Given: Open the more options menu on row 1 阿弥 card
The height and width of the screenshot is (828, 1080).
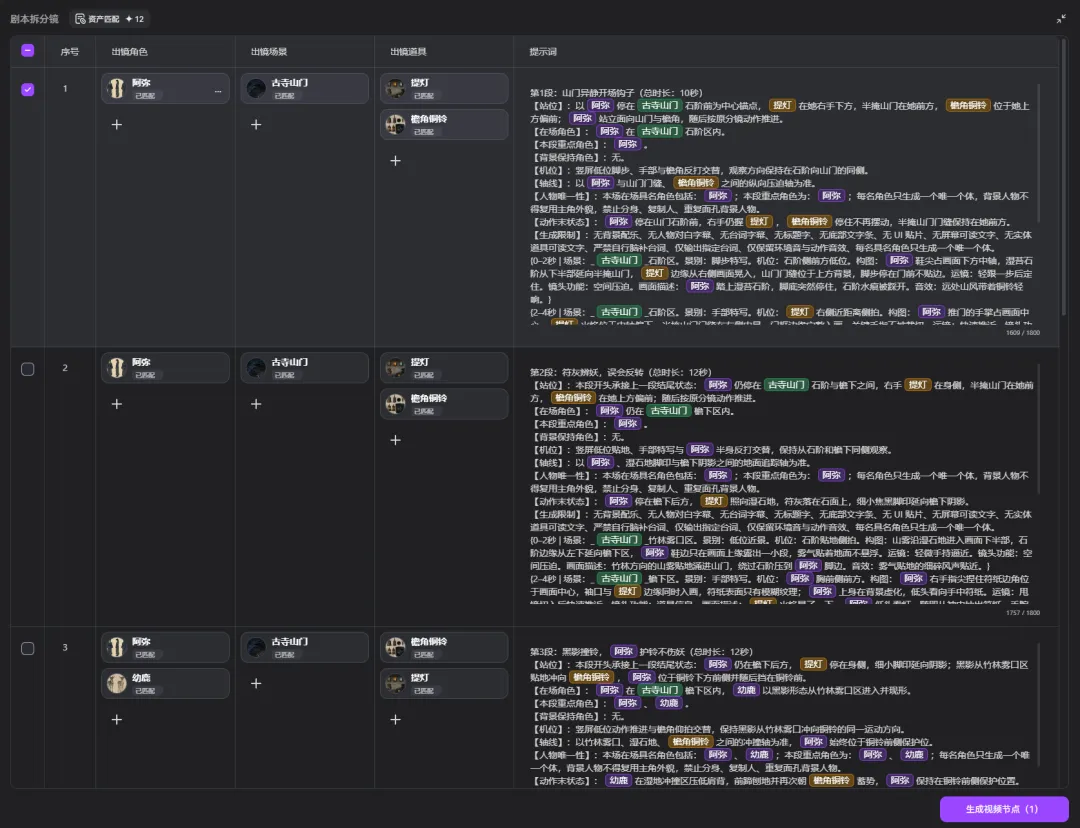Looking at the screenshot, I should point(218,91).
